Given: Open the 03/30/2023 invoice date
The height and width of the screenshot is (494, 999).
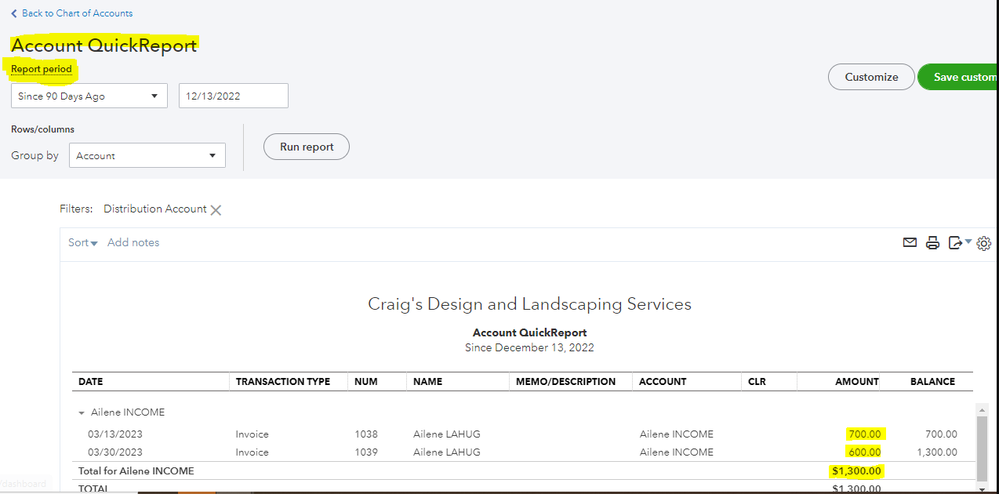Looking at the screenshot, I should tap(115, 453).
